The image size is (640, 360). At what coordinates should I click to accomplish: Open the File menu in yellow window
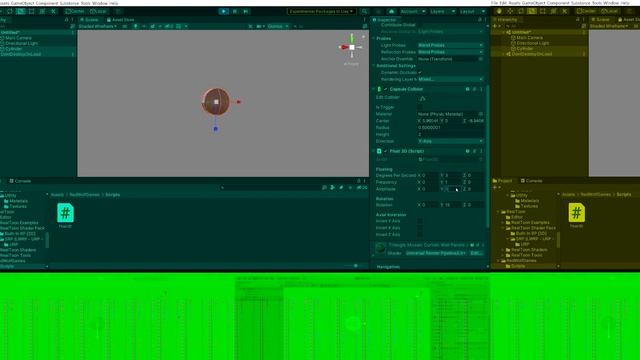tap(494, 3)
